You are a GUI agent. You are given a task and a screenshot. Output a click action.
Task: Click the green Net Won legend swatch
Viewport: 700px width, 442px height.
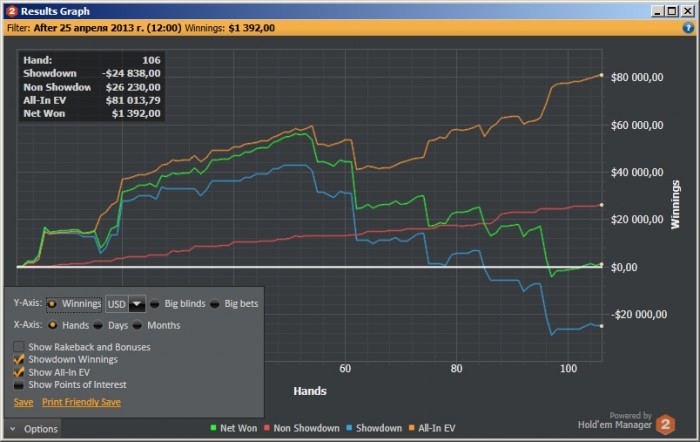click(213, 428)
